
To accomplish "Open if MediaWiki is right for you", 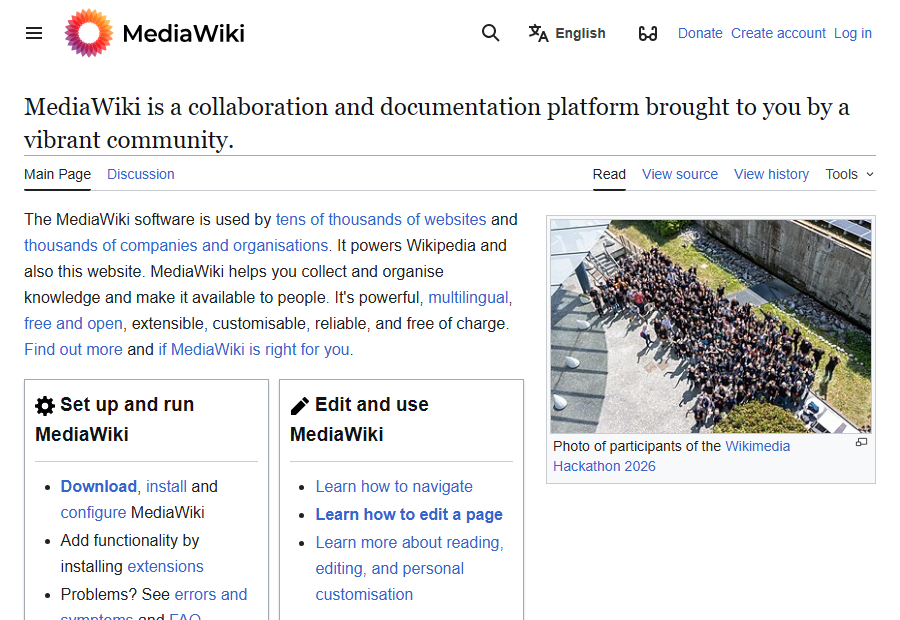I will coord(254,349).
